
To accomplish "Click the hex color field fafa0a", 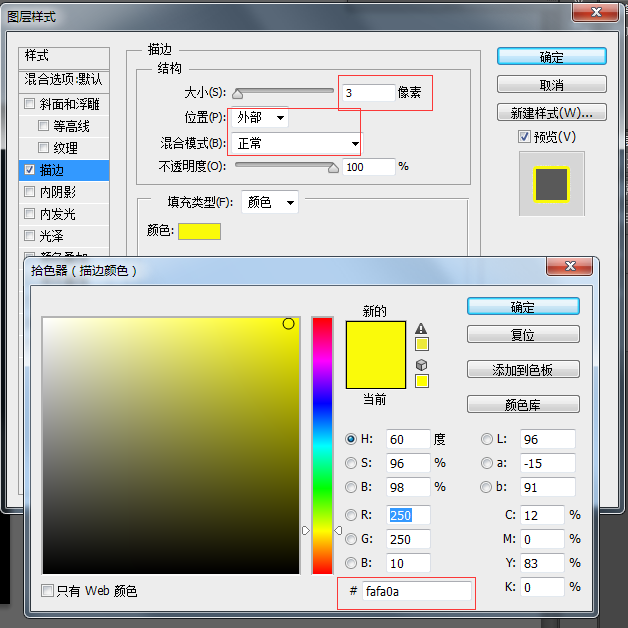I will point(417,591).
